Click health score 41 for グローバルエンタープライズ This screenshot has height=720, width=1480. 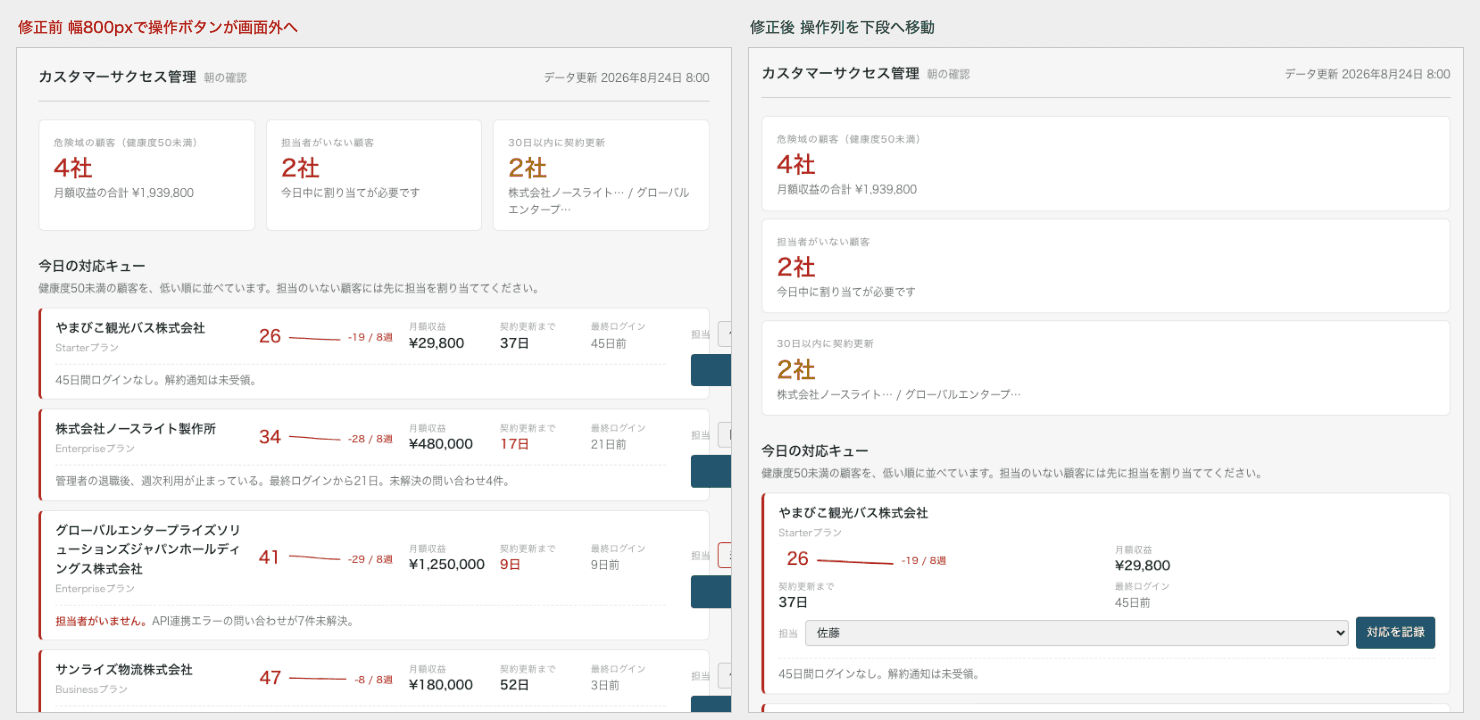[x=270, y=558]
